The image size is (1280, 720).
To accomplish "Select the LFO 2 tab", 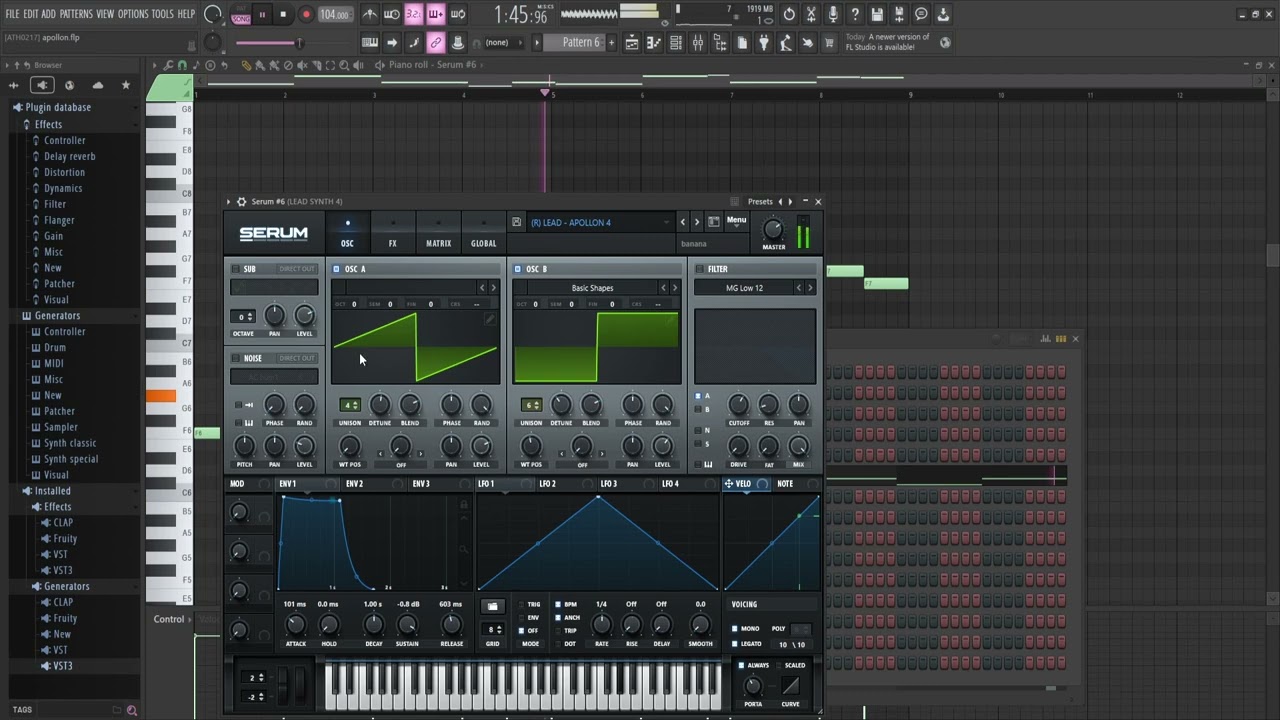I will [x=547, y=484].
